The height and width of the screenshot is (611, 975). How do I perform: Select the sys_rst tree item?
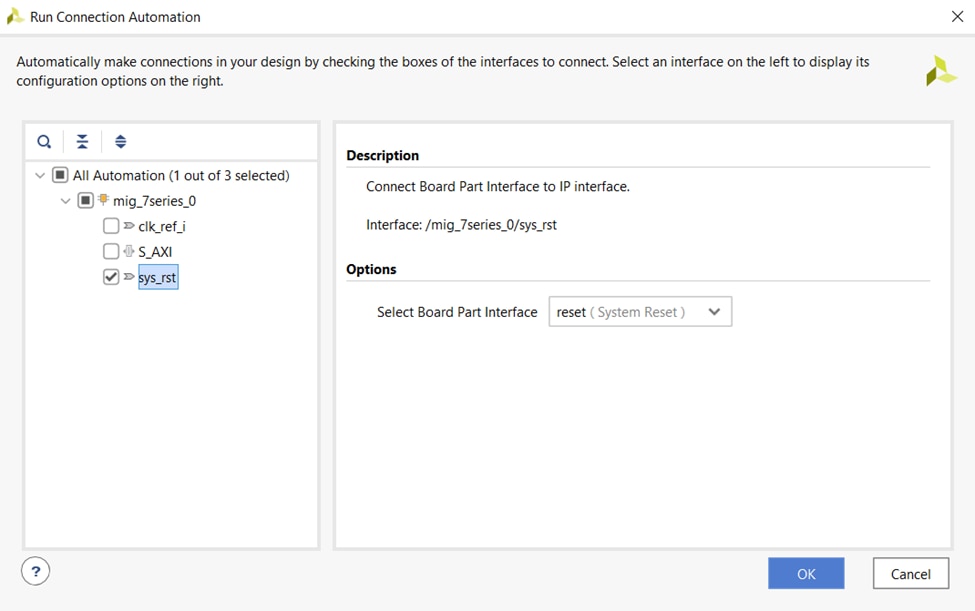(x=158, y=277)
